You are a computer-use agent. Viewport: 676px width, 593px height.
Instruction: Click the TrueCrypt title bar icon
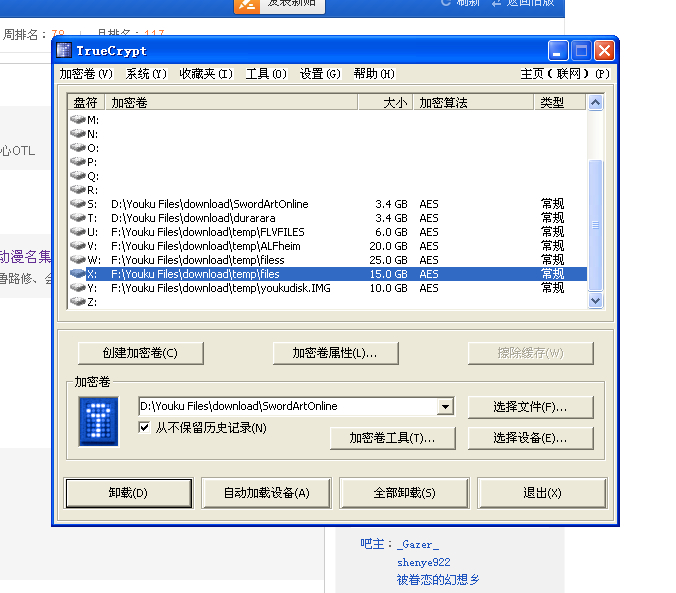[x=64, y=50]
